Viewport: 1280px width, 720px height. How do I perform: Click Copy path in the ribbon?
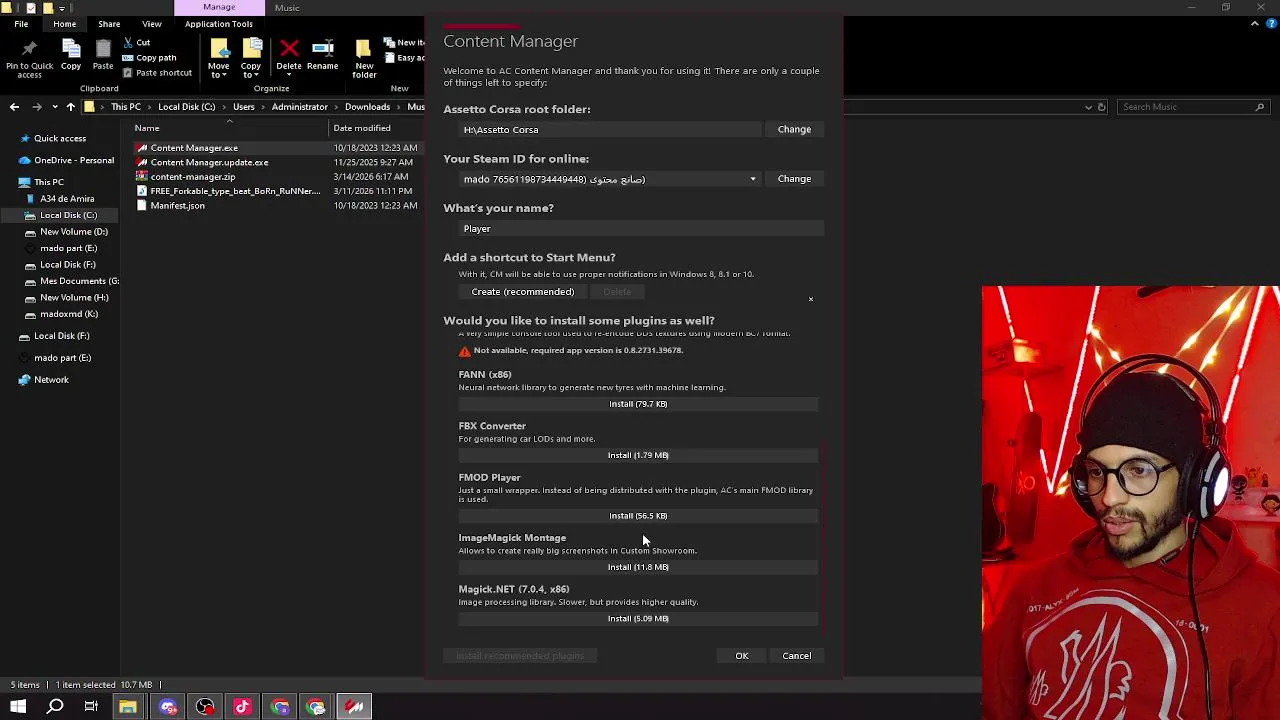150,58
